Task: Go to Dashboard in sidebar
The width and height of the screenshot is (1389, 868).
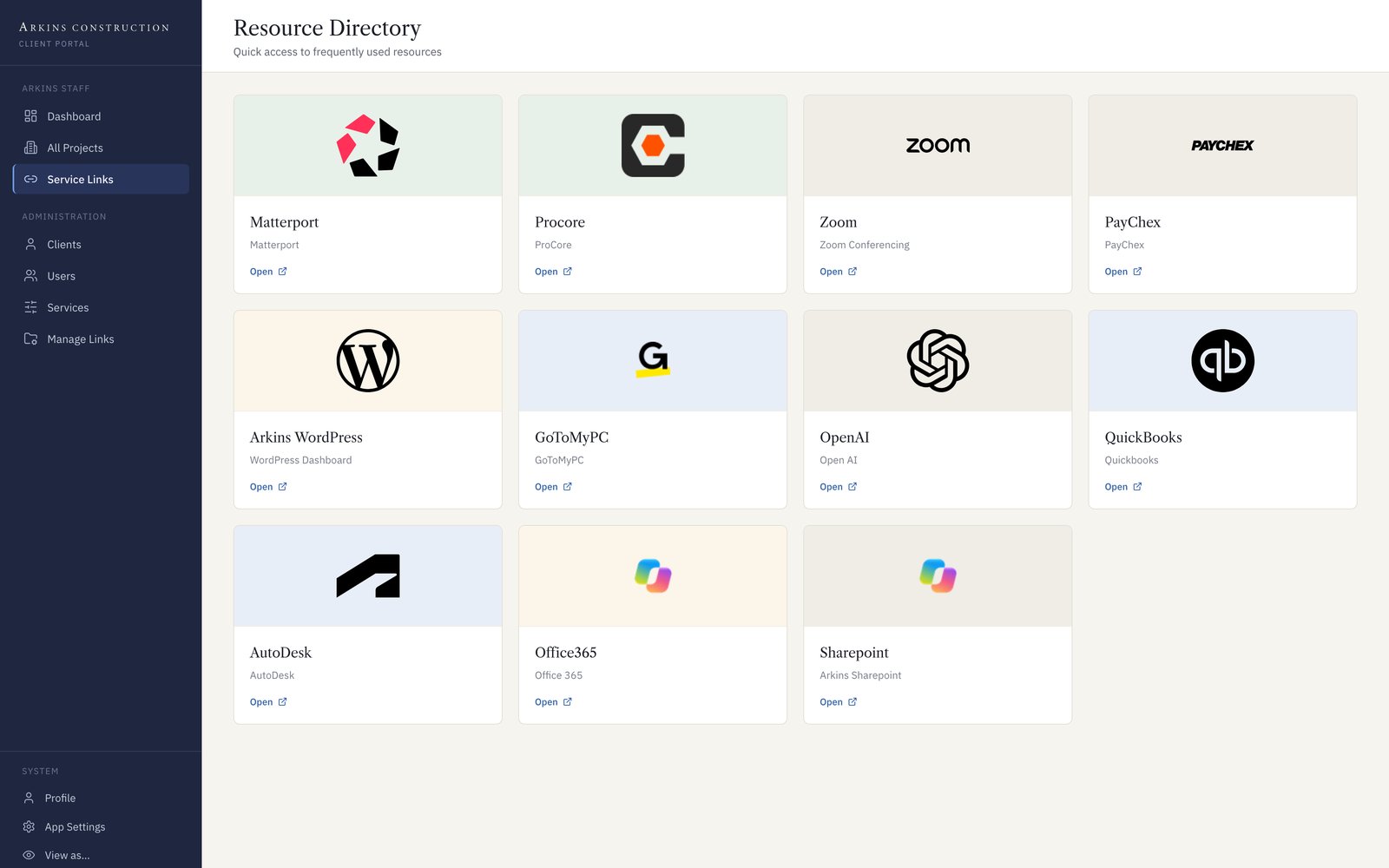Action: click(101, 116)
